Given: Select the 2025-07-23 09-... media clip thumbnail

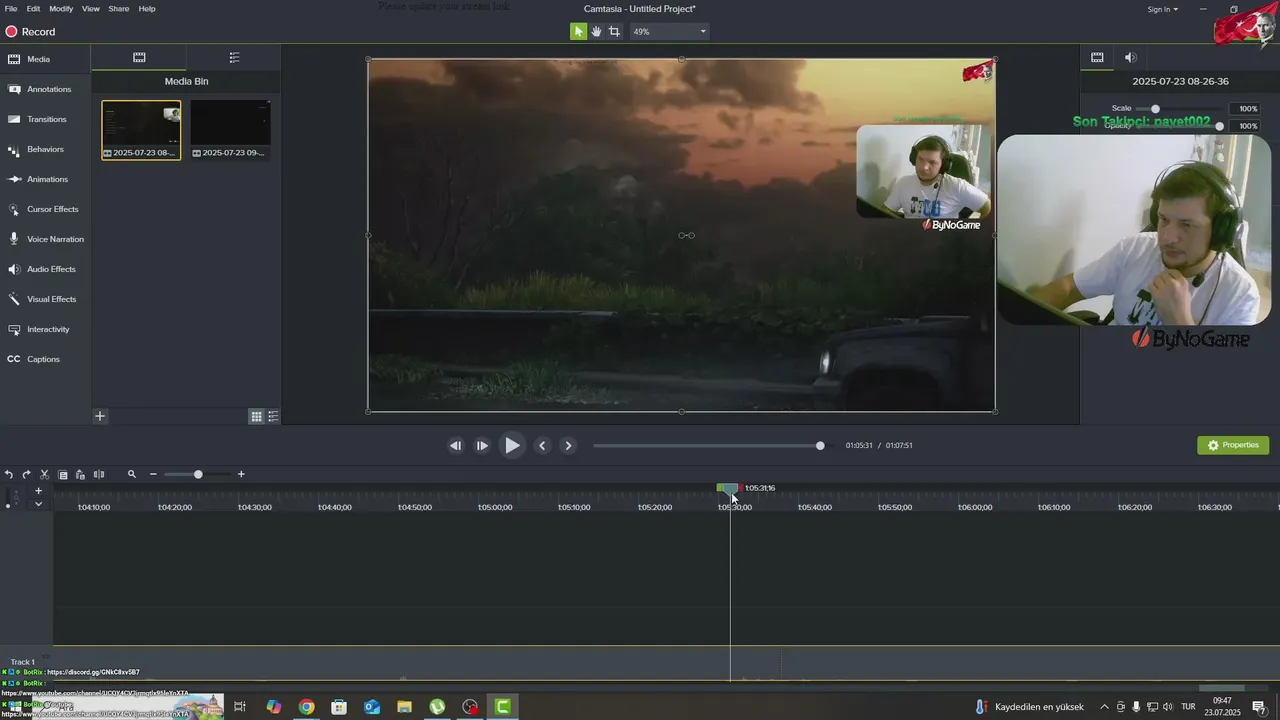Looking at the screenshot, I should tap(230, 130).
